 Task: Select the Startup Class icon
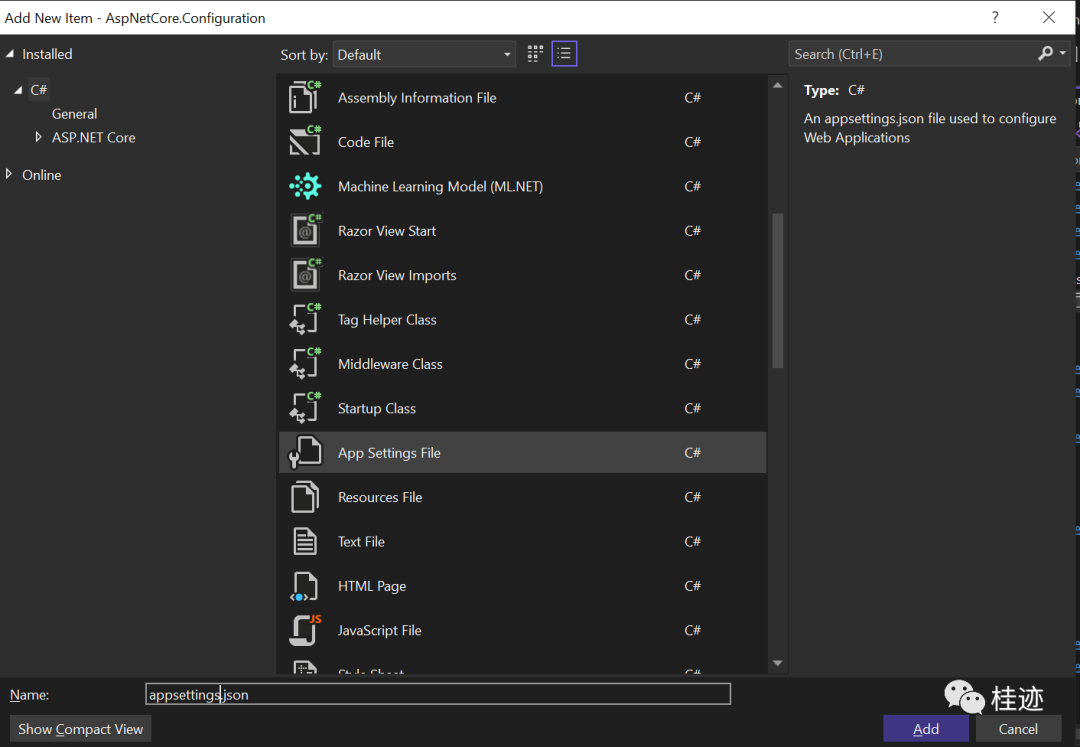[x=305, y=408]
